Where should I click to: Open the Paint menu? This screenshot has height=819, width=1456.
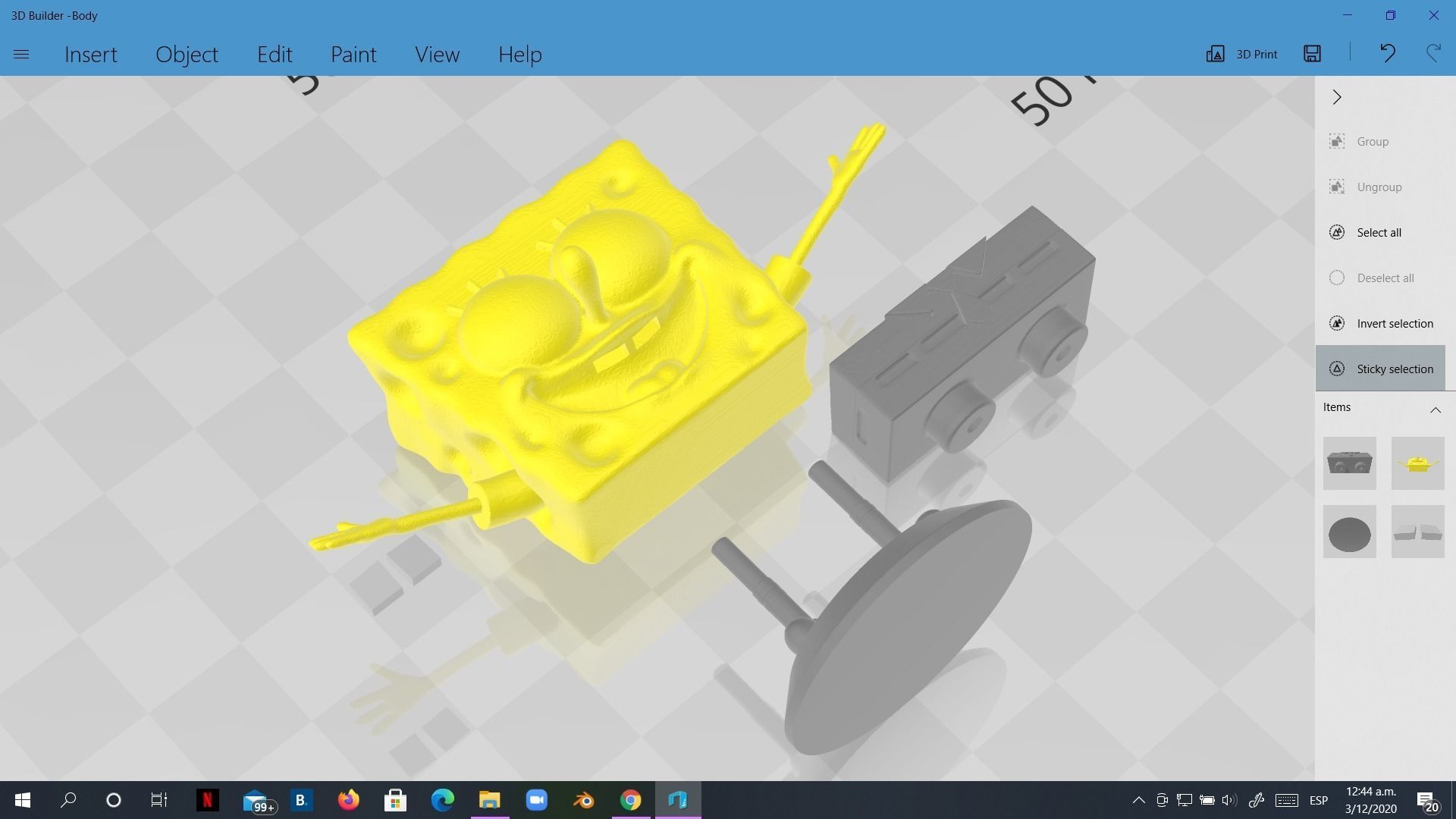[x=353, y=55]
